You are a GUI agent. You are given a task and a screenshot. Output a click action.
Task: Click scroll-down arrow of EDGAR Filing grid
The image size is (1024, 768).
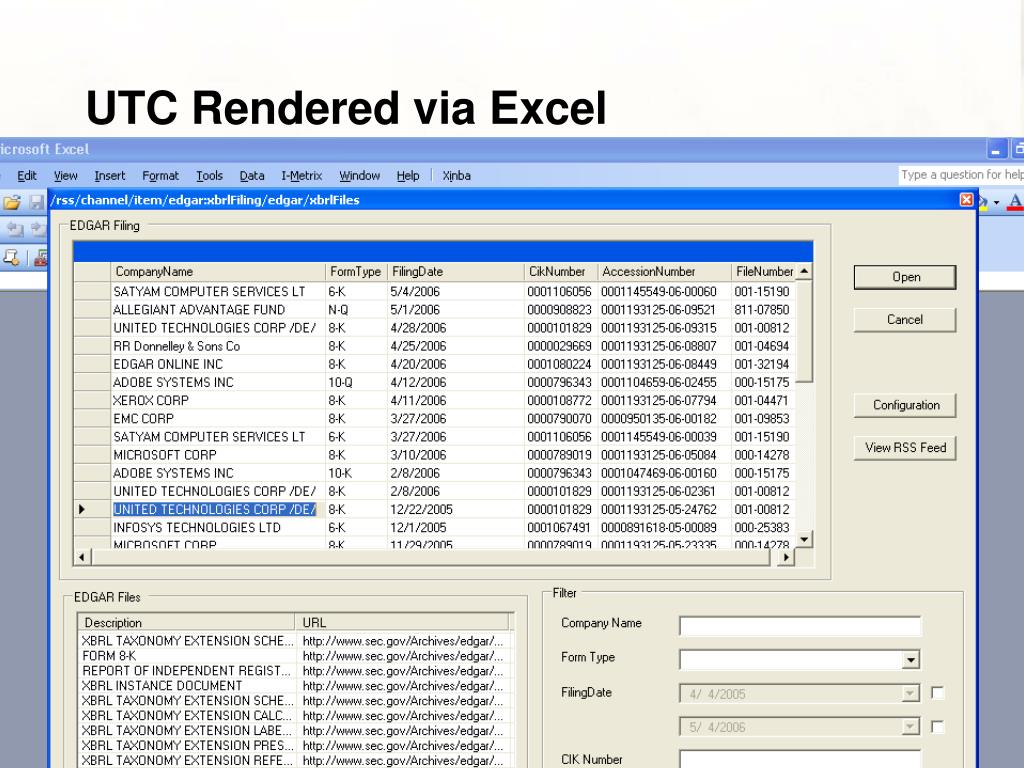(805, 539)
